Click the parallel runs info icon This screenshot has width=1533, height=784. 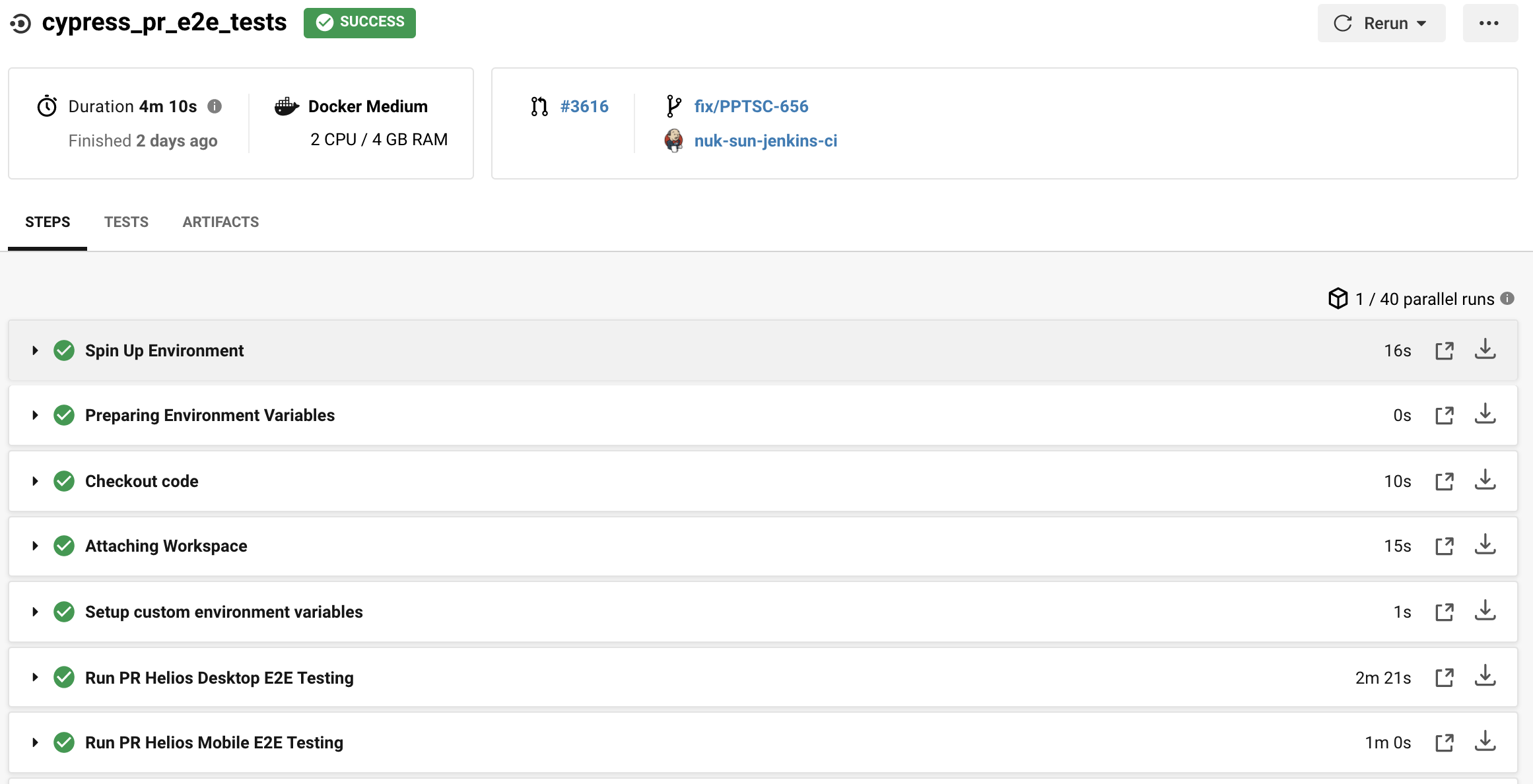1507,298
